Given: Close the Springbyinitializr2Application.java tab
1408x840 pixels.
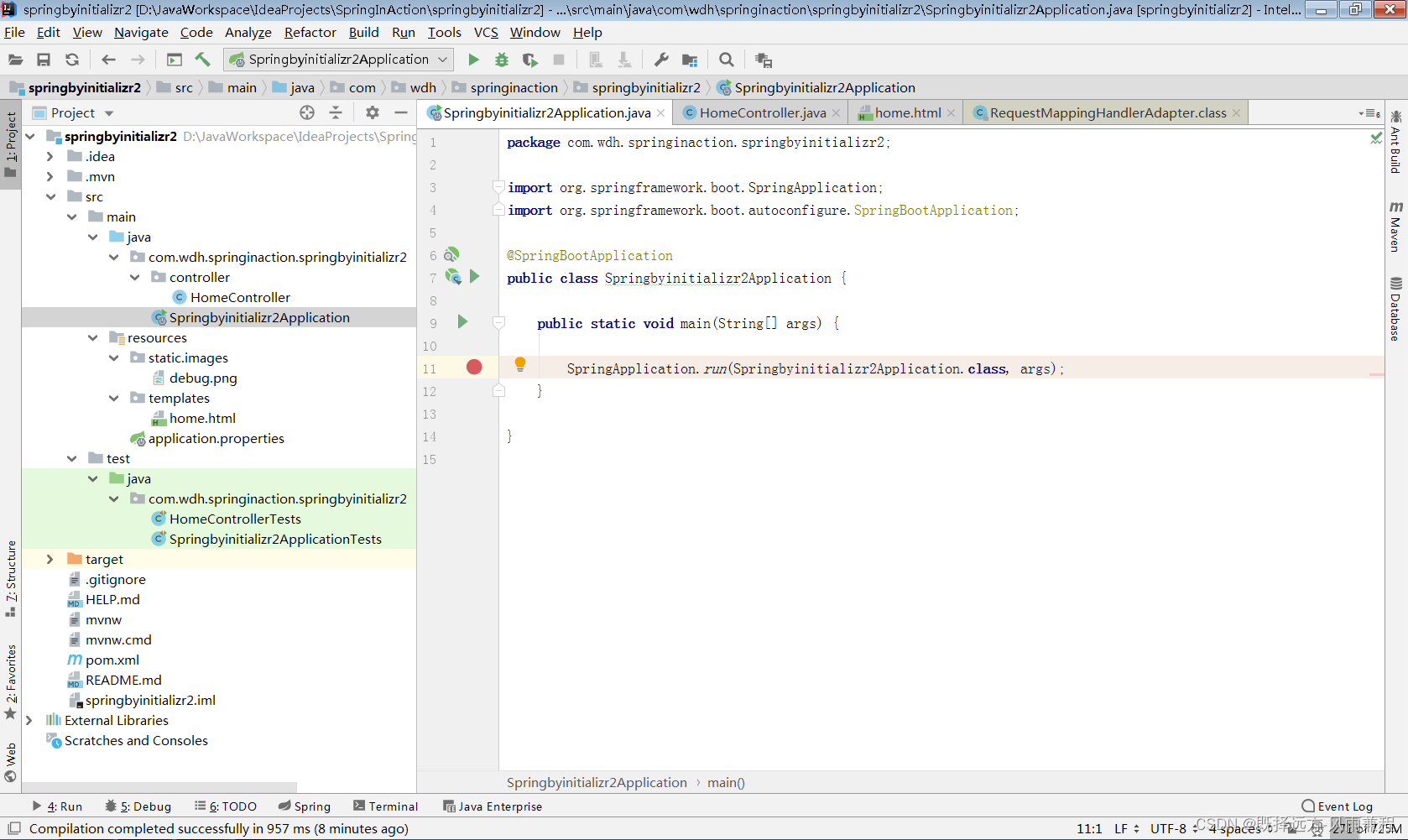Looking at the screenshot, I should click(x=661, y=112).
